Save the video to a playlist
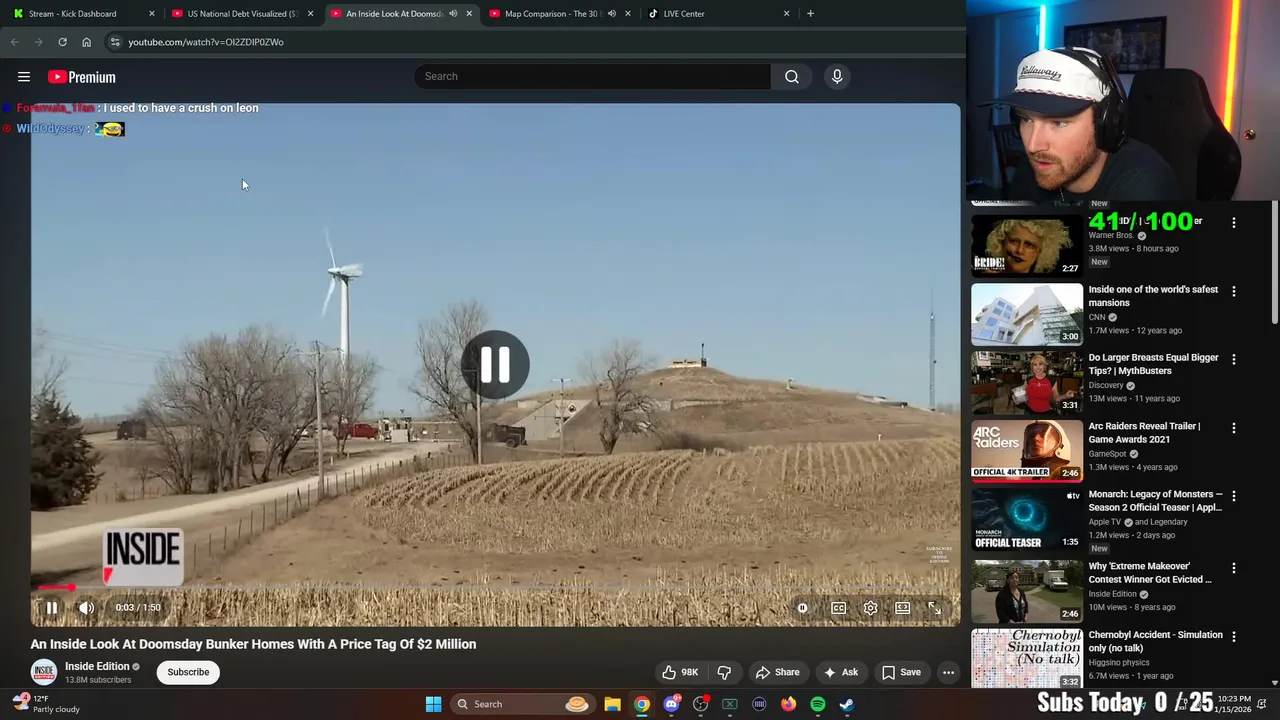This screenshot has width=1280, height=720. 901,672
